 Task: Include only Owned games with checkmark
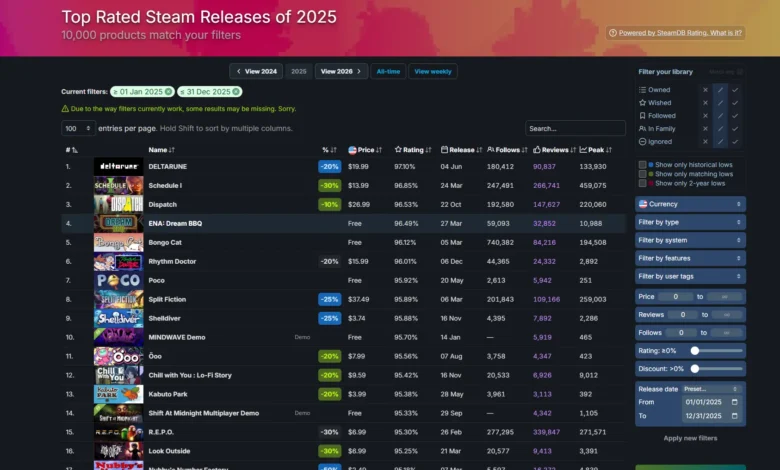735,90
